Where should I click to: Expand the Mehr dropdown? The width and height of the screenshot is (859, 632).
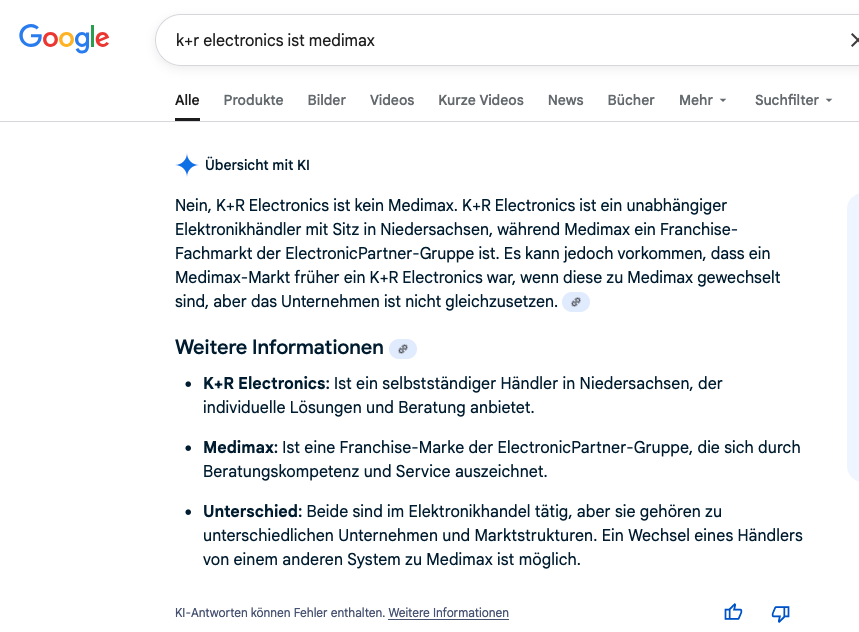click(x=702, y=100)
